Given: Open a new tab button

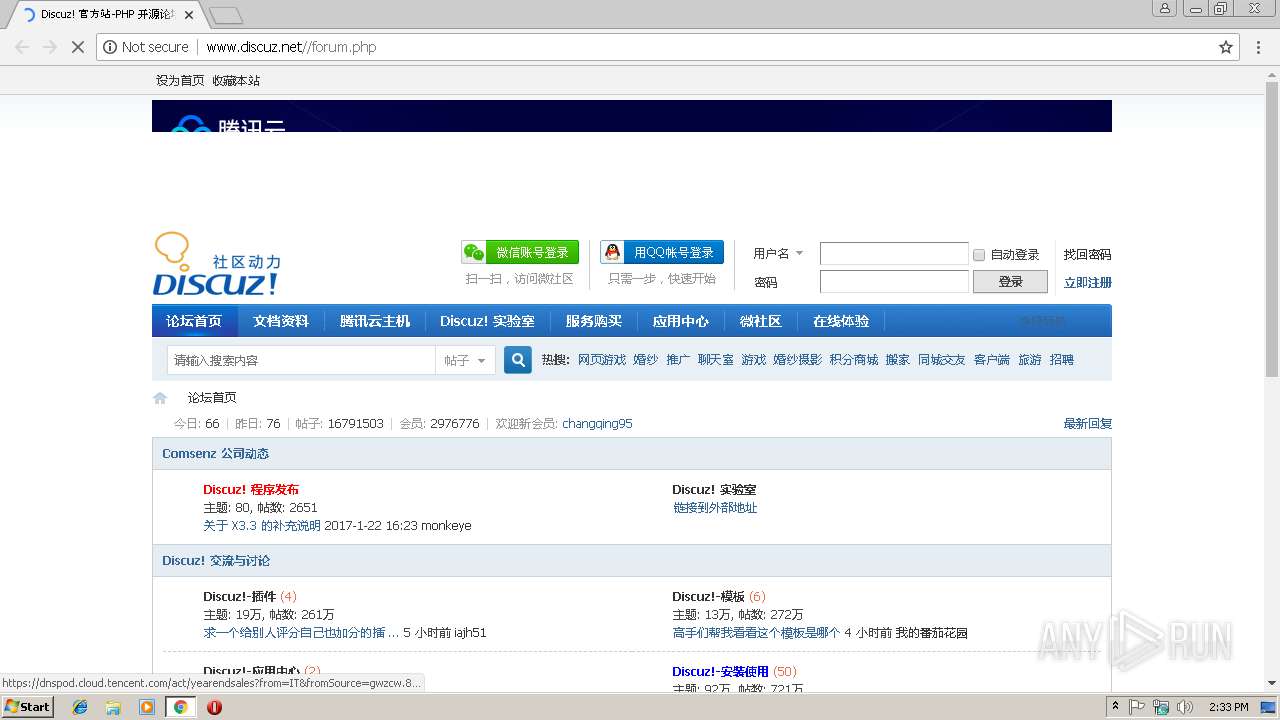Looking at the screenshot, I should pyautogui.click(x=227, y=15).
